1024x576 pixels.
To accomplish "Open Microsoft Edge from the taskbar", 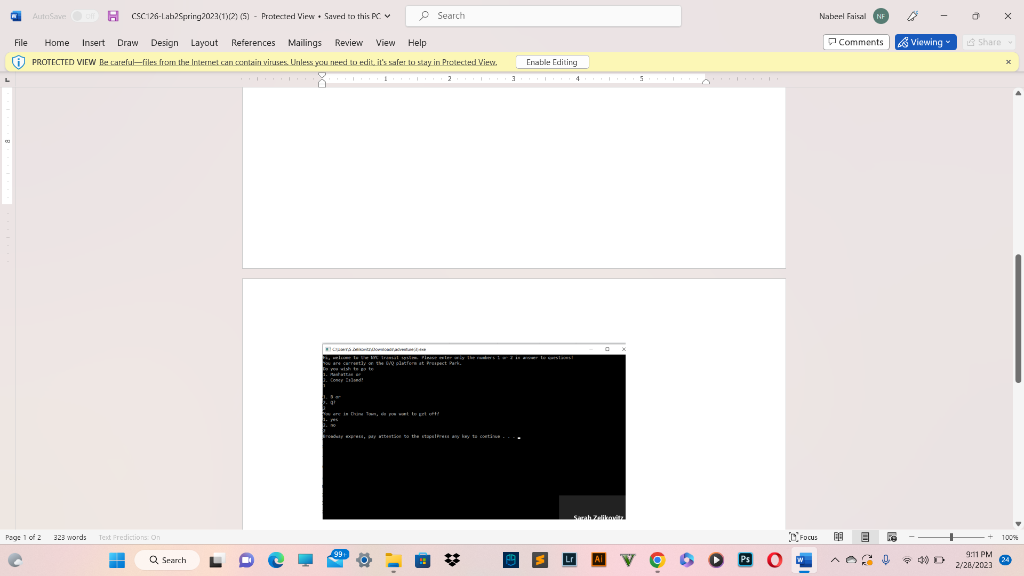I will [x=278, y=560].
